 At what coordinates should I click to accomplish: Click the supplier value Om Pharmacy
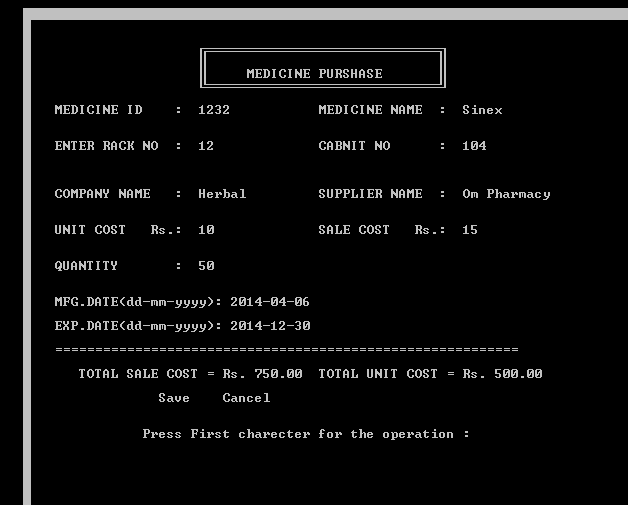click(x=506, y=194)
